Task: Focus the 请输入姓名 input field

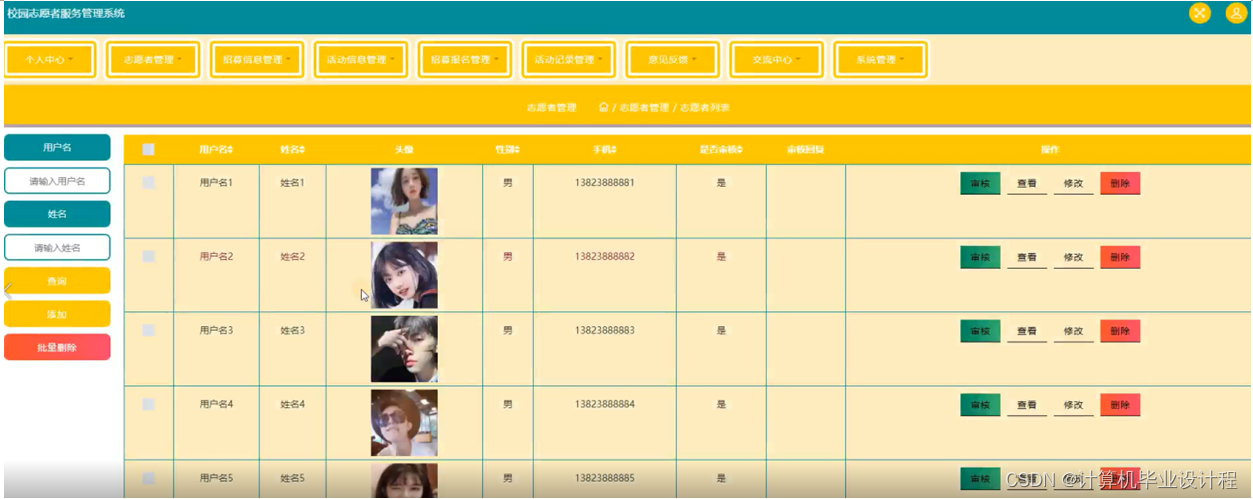Action: [57, 247]
